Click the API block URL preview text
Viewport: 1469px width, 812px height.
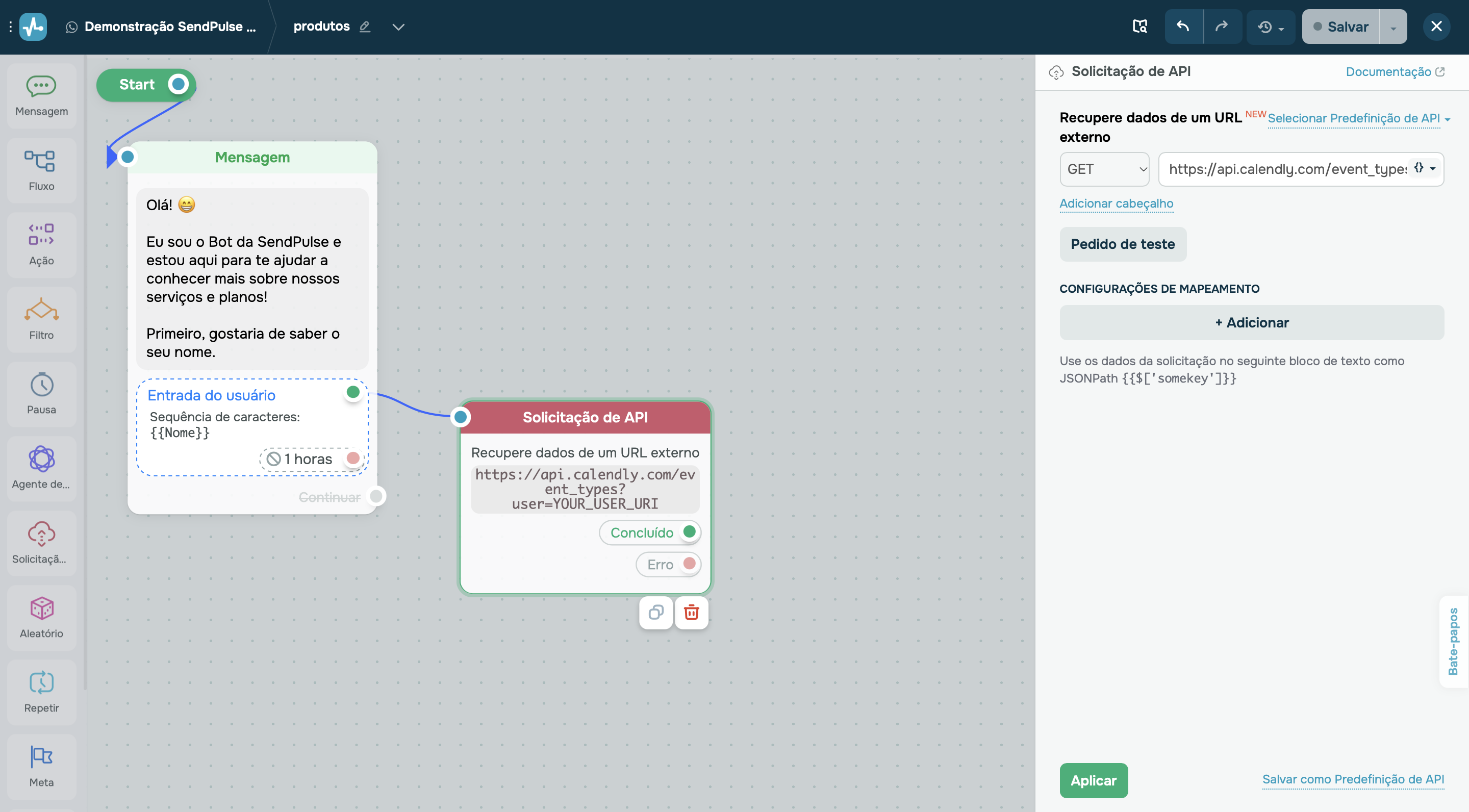pyautogui.click(x=585, y=489)
